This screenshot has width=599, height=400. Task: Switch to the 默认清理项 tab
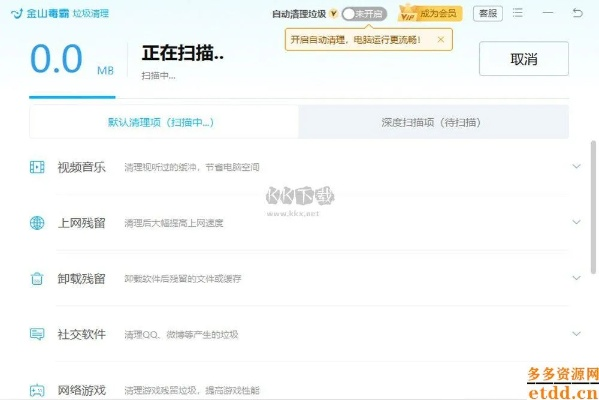tap(164, 122)
